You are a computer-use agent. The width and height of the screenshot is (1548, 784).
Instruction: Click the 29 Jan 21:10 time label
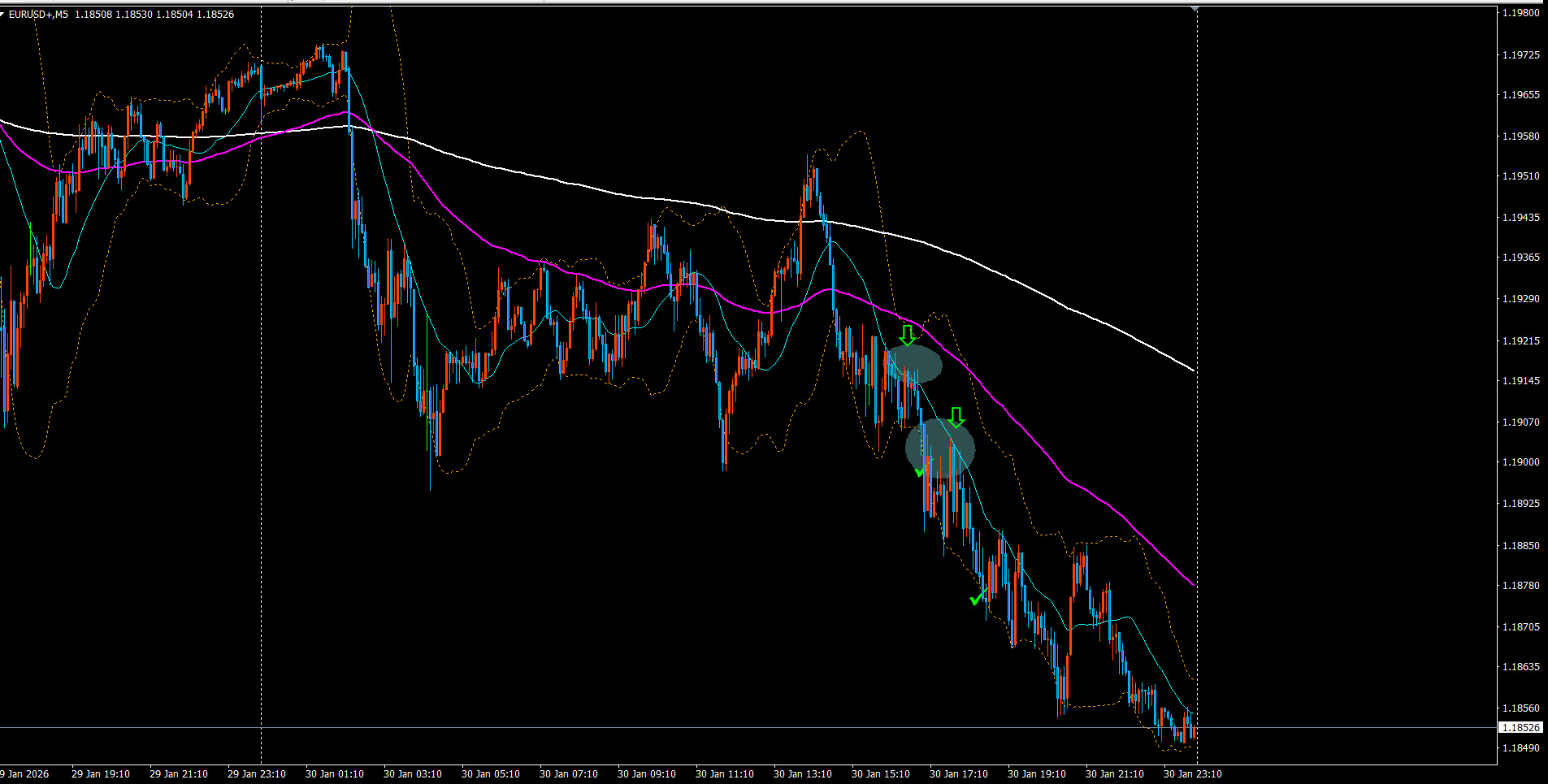[179, 773]
